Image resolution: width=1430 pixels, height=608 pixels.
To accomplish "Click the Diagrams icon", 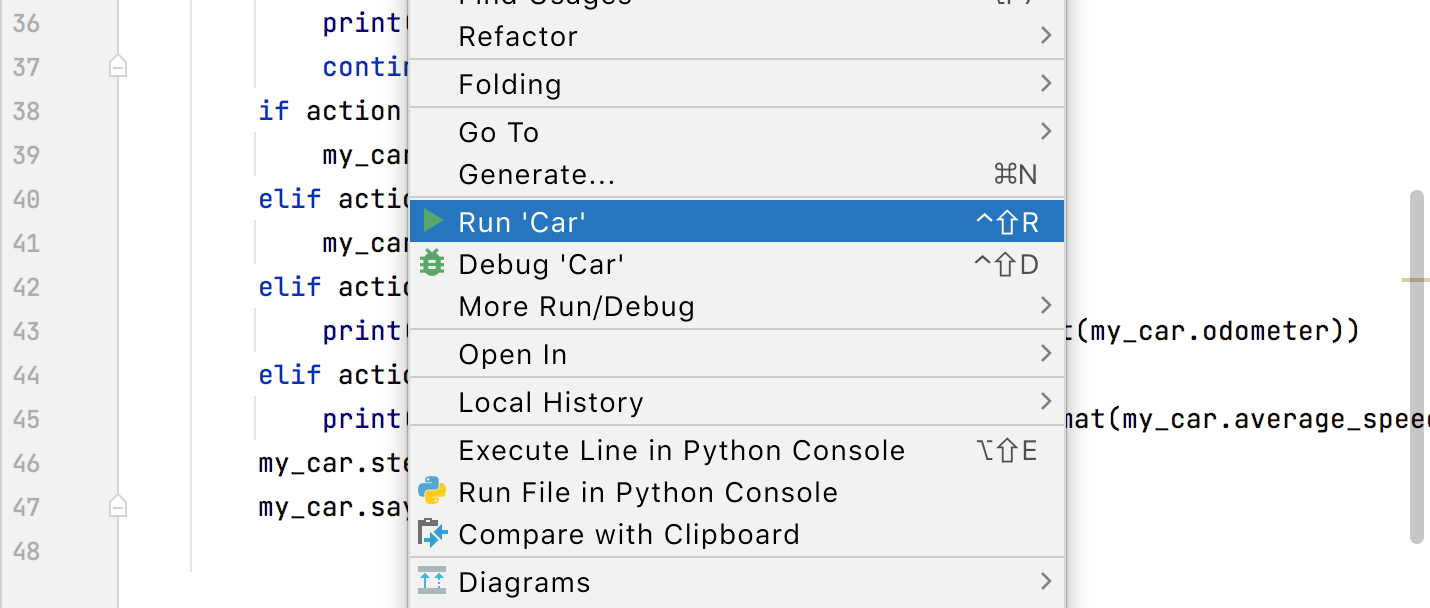I will (x=432, y=580).
